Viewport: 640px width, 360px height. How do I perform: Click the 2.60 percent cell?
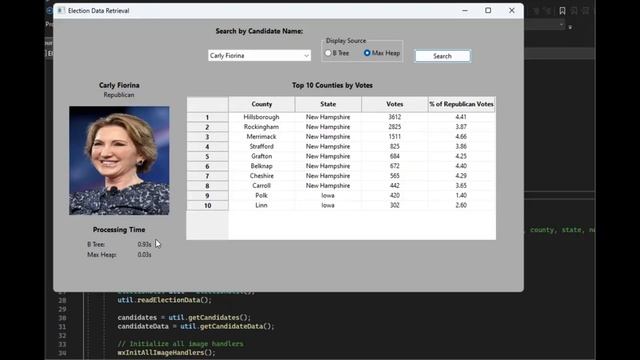462,205
